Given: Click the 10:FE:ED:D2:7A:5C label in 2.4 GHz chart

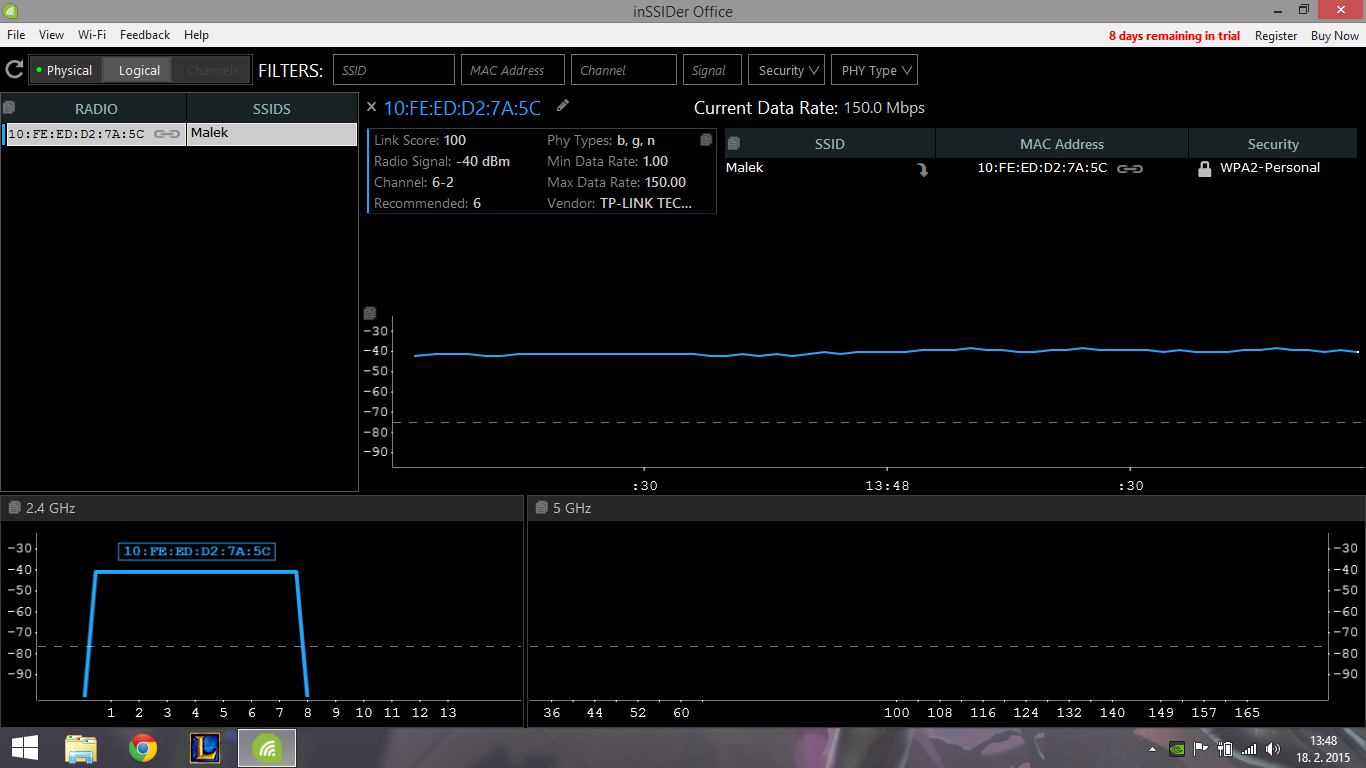Looking at the screenshot, I should pyautogui.click(x=197, y=551).
